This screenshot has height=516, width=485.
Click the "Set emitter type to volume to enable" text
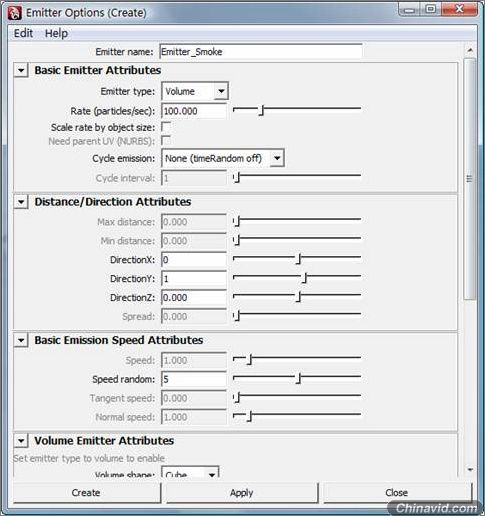click(89, 458)
